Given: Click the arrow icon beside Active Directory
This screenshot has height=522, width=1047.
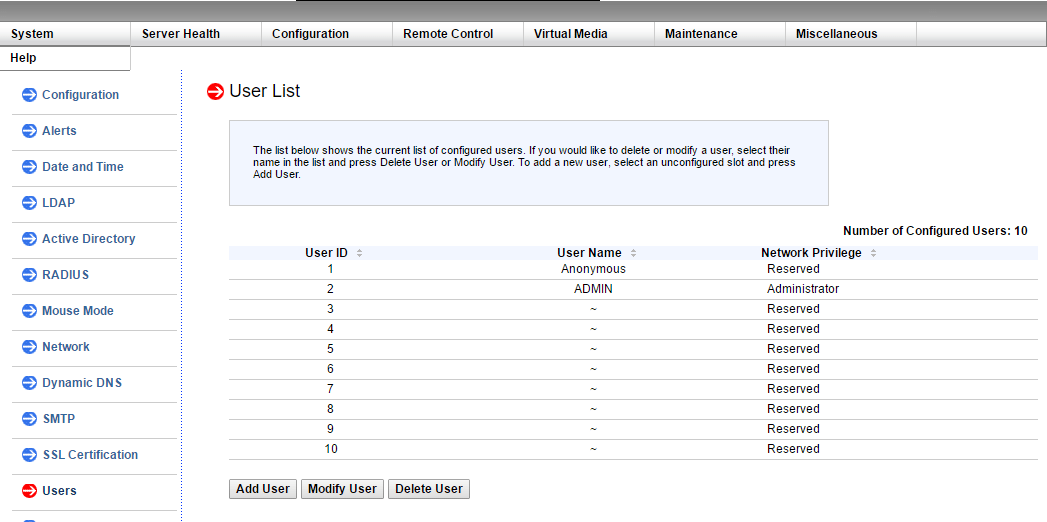Looking at the screenshot, I should (29, 239).
